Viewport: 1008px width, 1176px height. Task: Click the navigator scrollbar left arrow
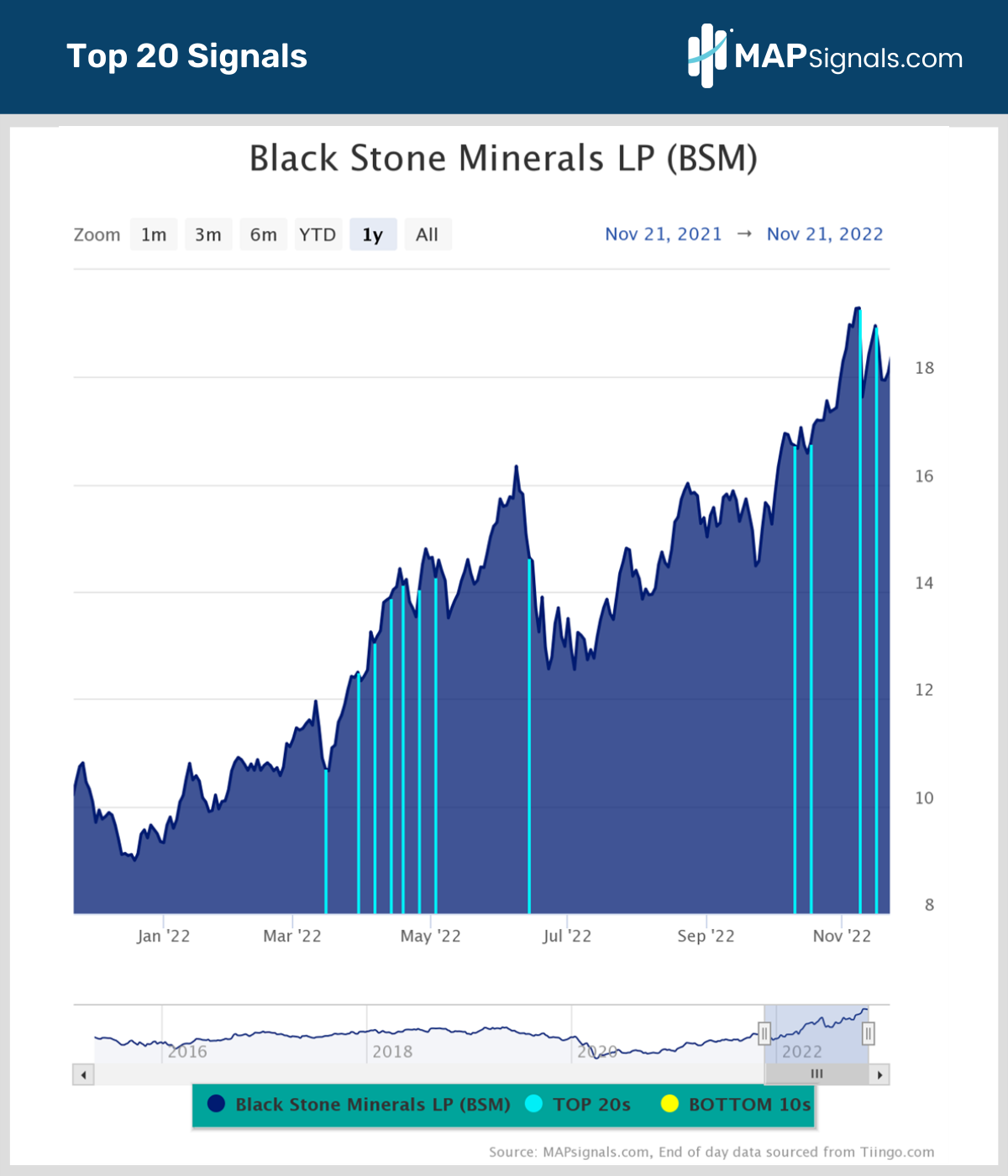tap(83, 1074)
